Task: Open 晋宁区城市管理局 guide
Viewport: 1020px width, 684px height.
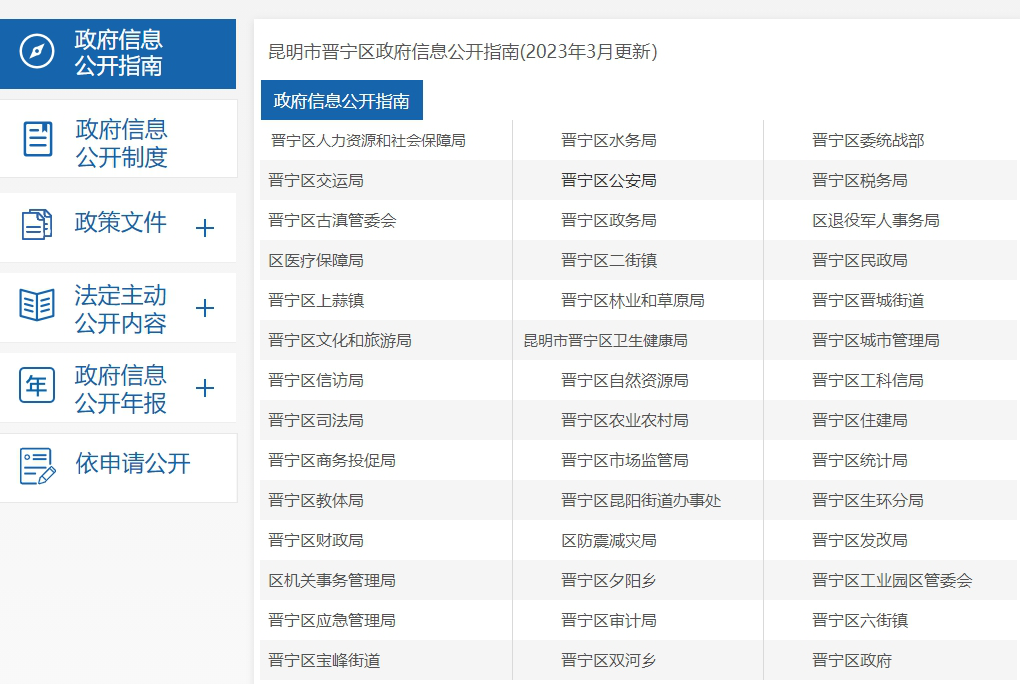Action: 876,340
